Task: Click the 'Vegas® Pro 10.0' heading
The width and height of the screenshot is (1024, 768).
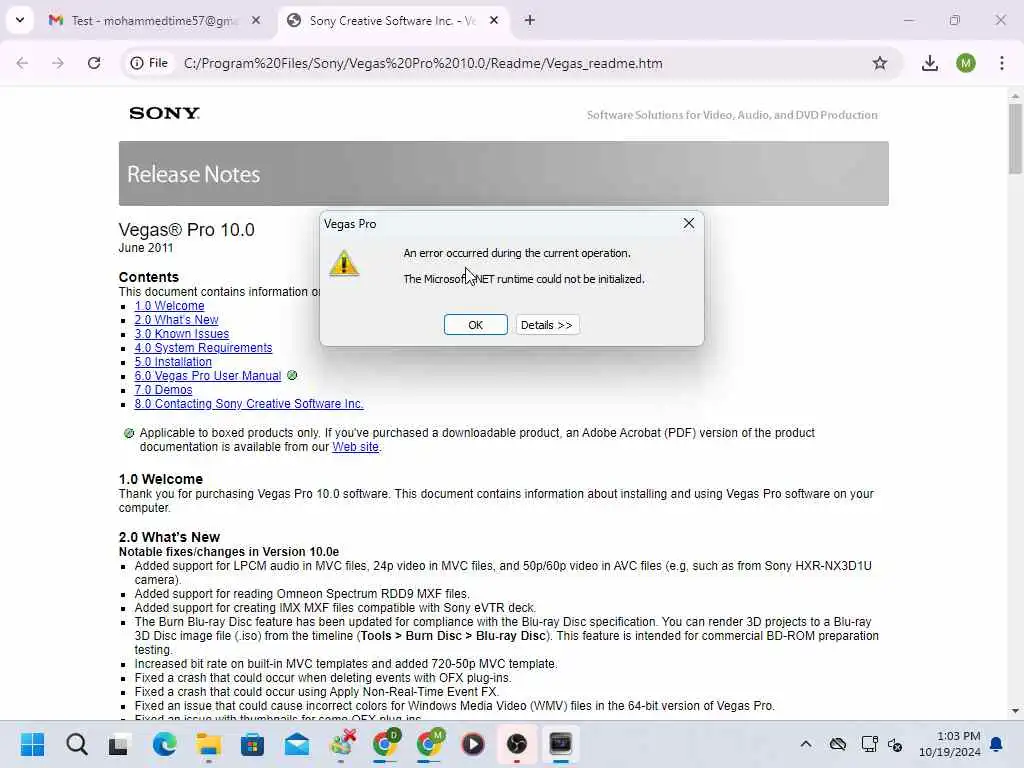Action: point(187,230)
